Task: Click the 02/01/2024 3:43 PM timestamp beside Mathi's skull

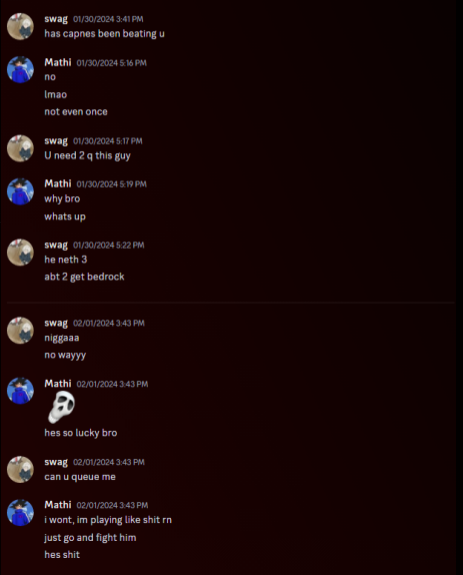Action: point(112,384)
